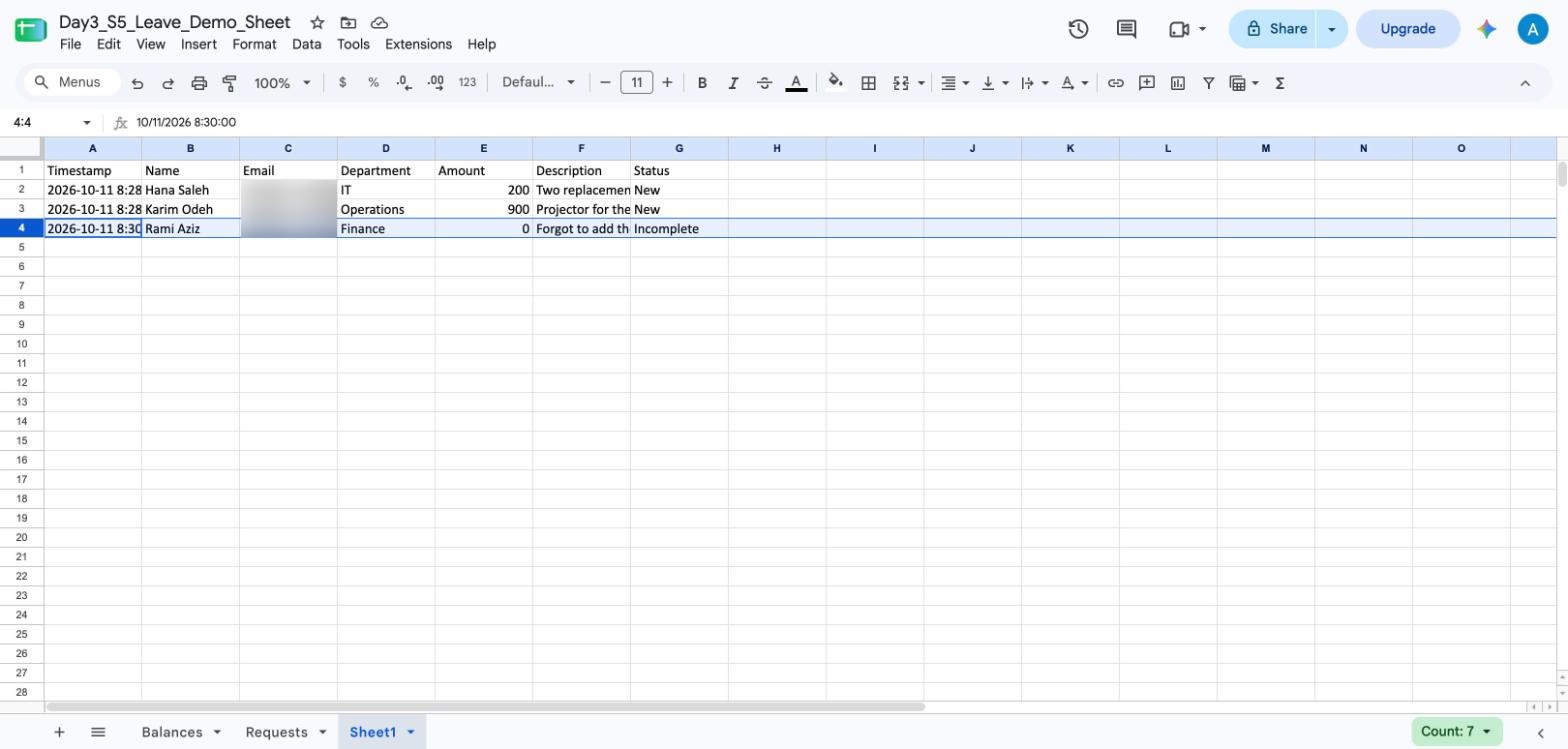
Task: Star the document title
Action: coord(317,22)
